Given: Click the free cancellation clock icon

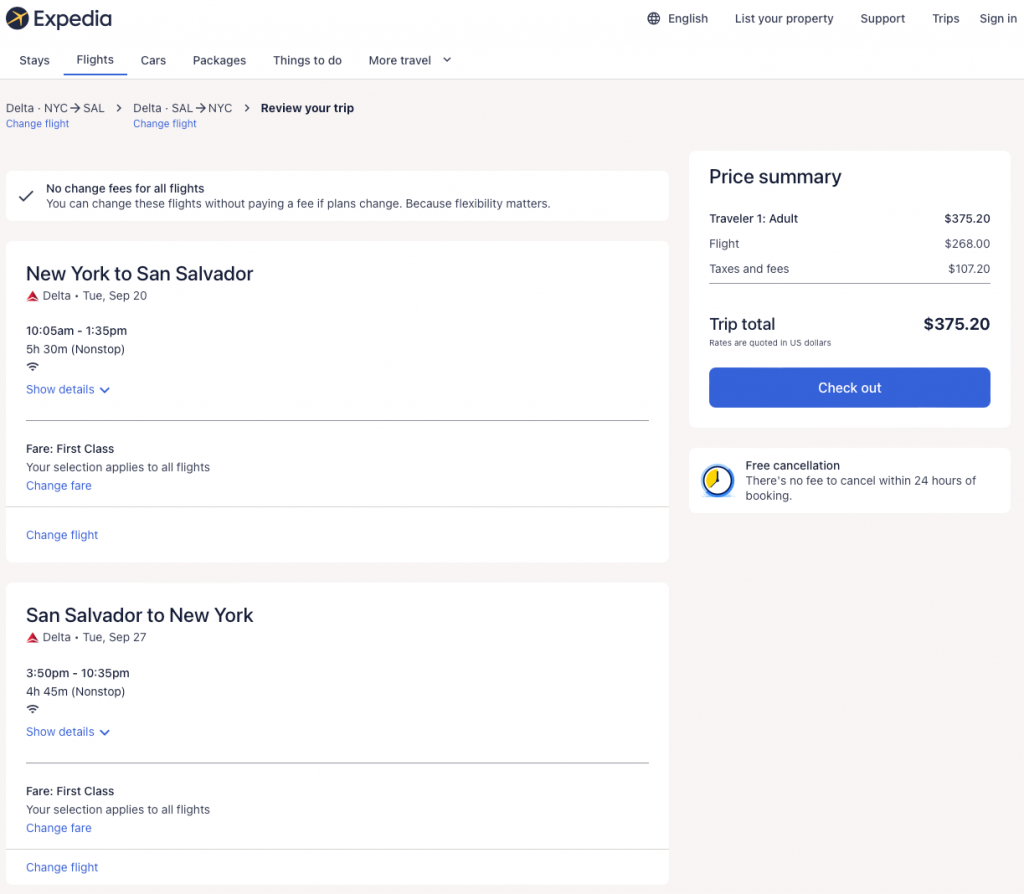Looking at the screenshot, I should point(717,481).
